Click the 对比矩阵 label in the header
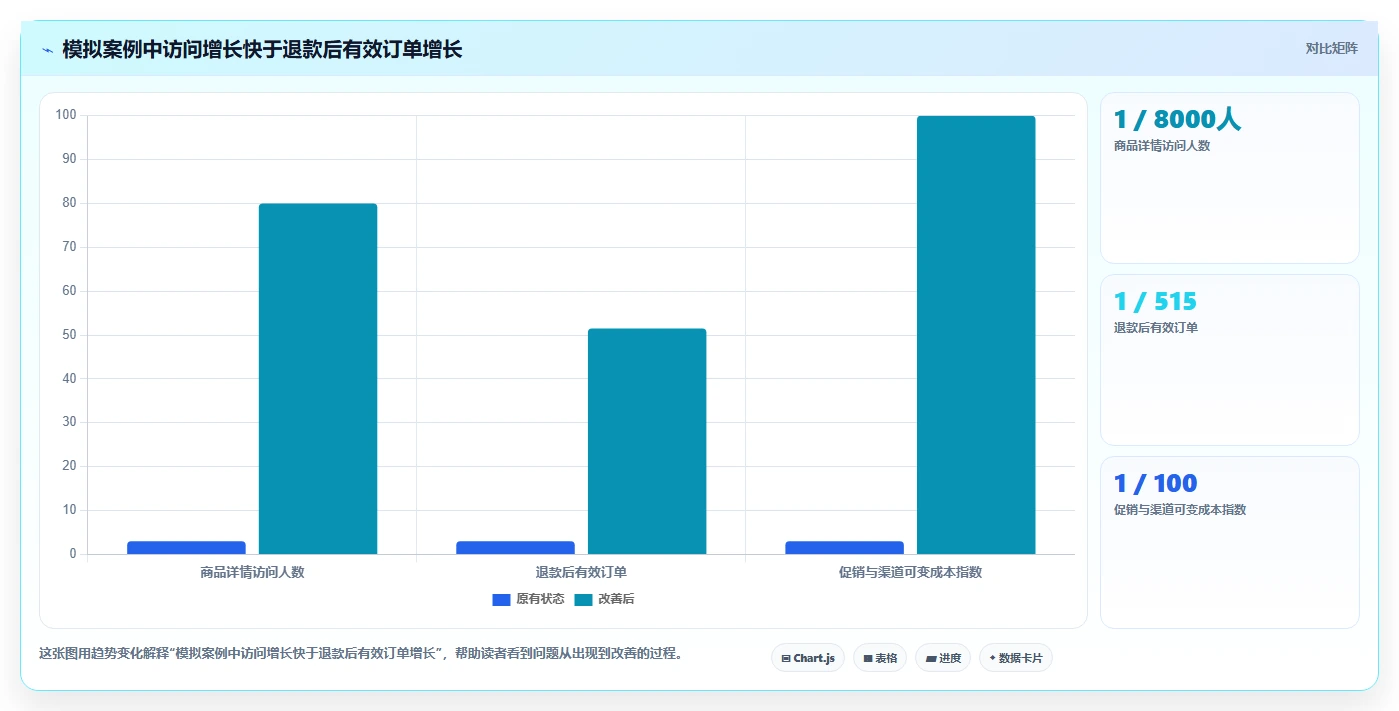Image resolution: width=1399 pixels, height=711 pixels. point(1331,48)
